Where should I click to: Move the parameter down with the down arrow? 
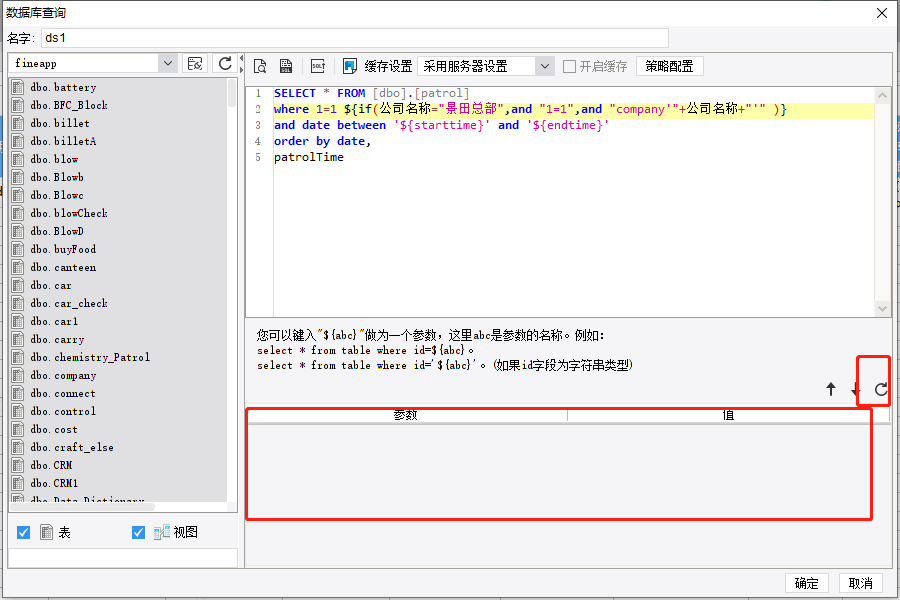855,389
